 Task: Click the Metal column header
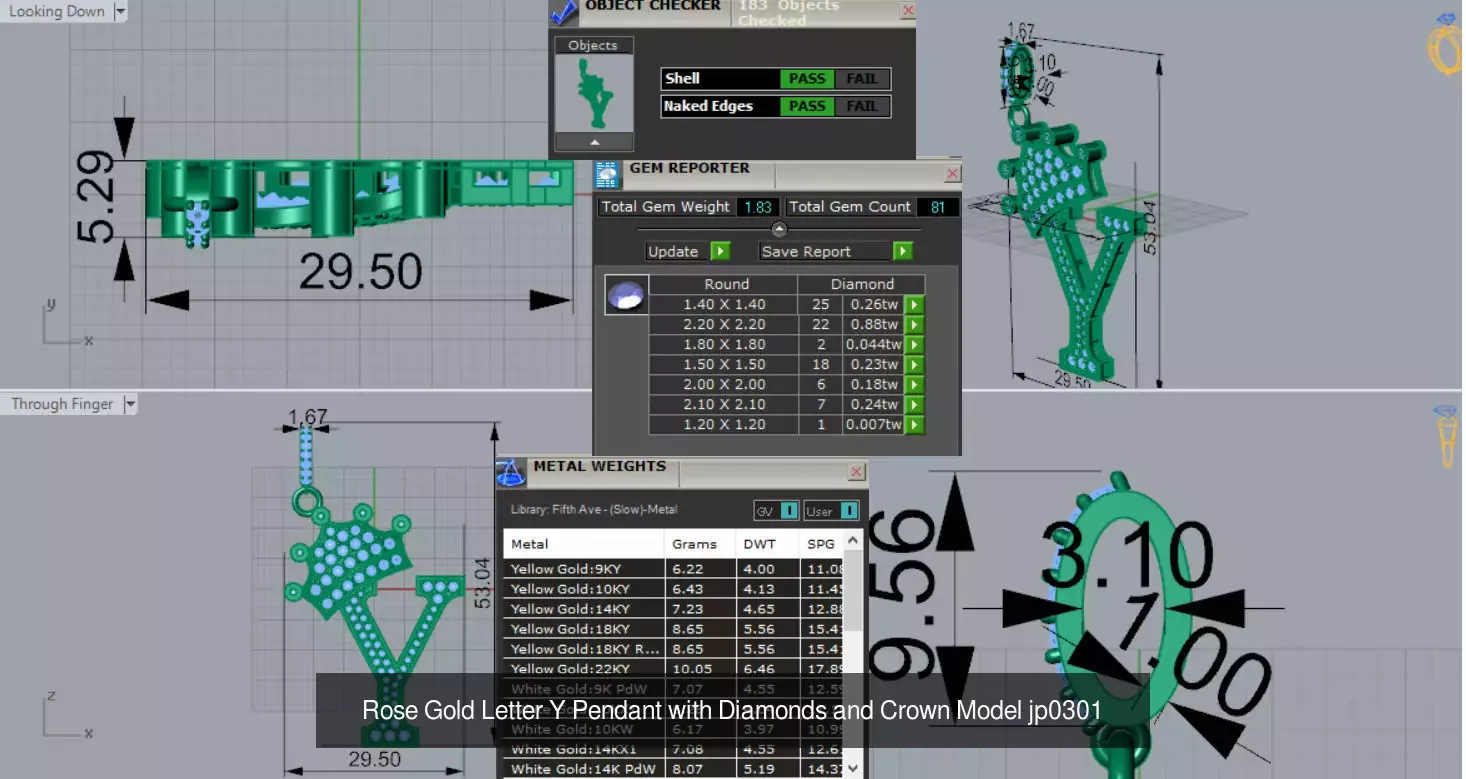click(x=584, y=544)
